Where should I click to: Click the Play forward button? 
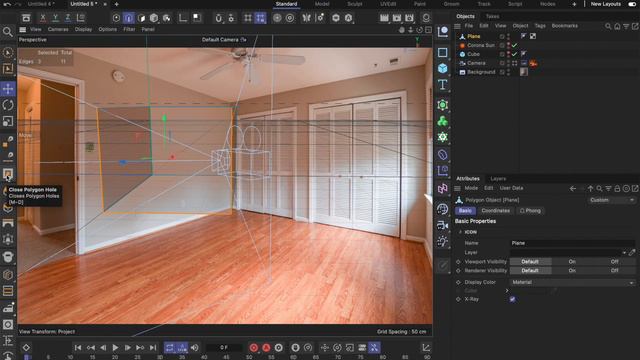pos(116,347)
